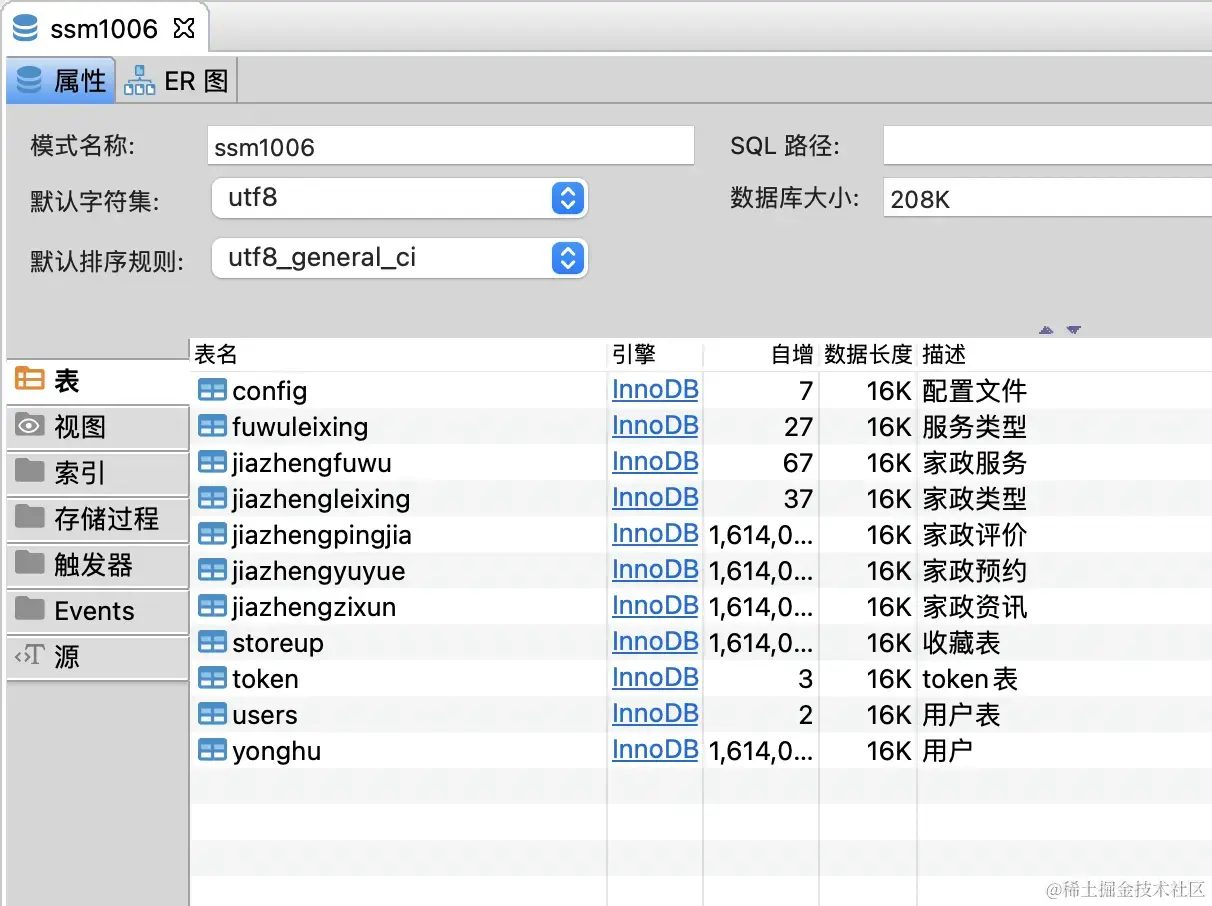Open the 触发器 sidebar section

point(97,565)
